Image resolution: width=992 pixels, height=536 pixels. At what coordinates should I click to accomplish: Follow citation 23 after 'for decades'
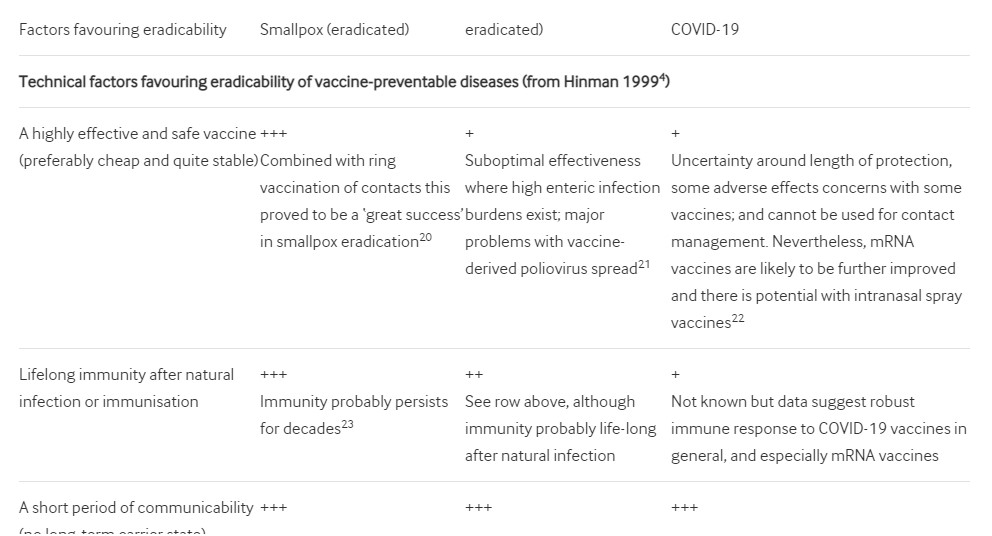tap(348, 424)
